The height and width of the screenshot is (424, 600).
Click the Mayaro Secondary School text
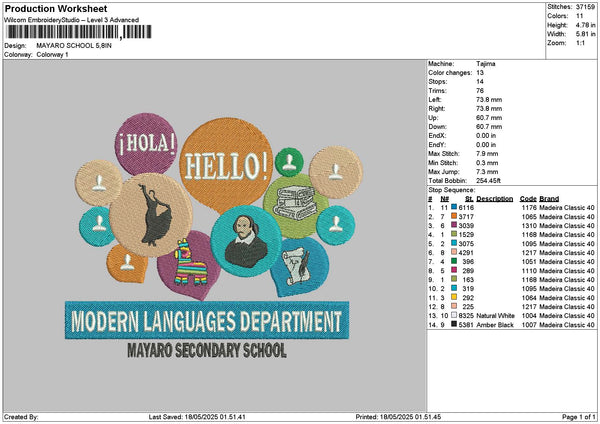(206, 351)
